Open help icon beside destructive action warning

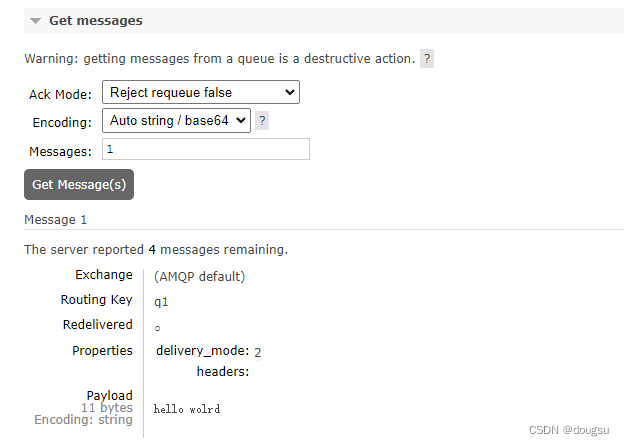(427, 59)
